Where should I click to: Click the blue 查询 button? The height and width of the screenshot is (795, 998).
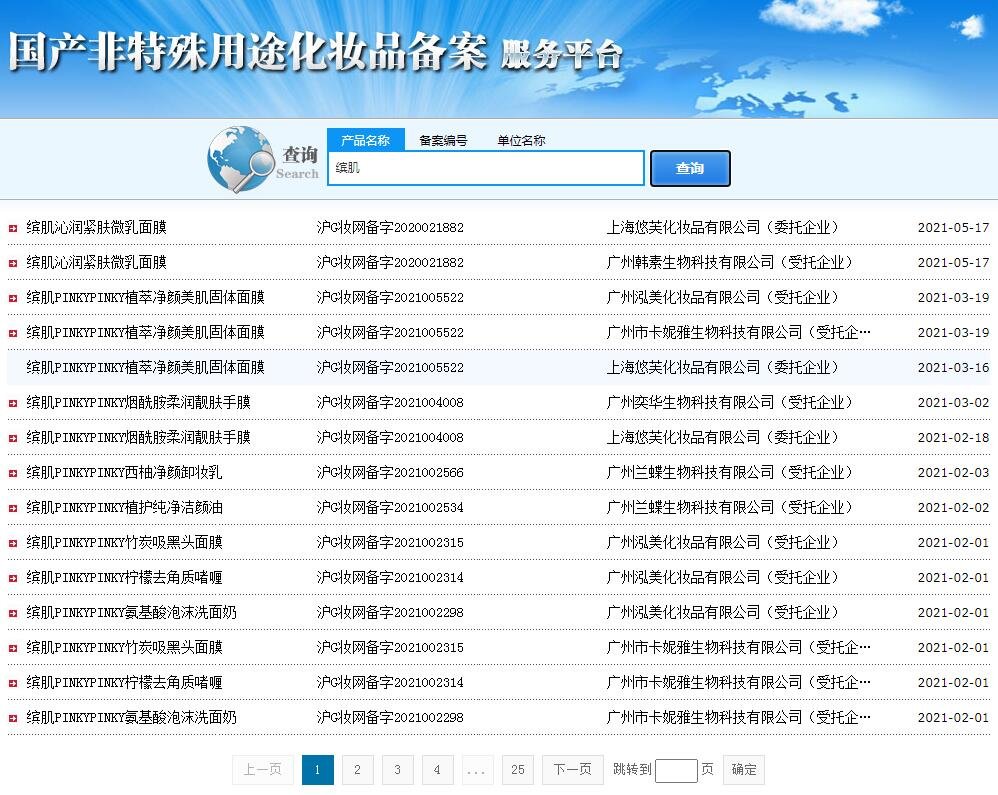pos(690,169)
